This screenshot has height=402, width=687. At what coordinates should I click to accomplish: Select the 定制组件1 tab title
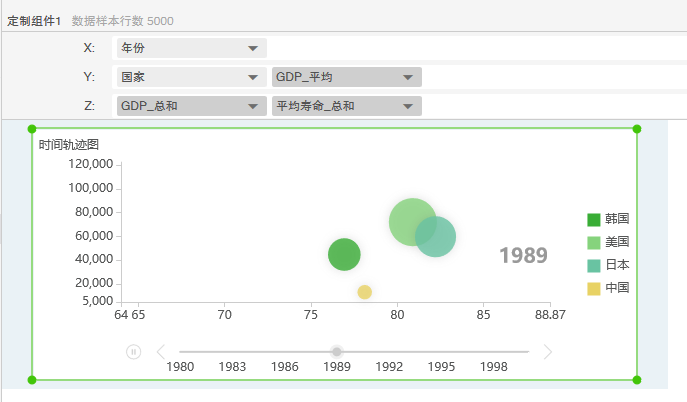tap(34, 20)
